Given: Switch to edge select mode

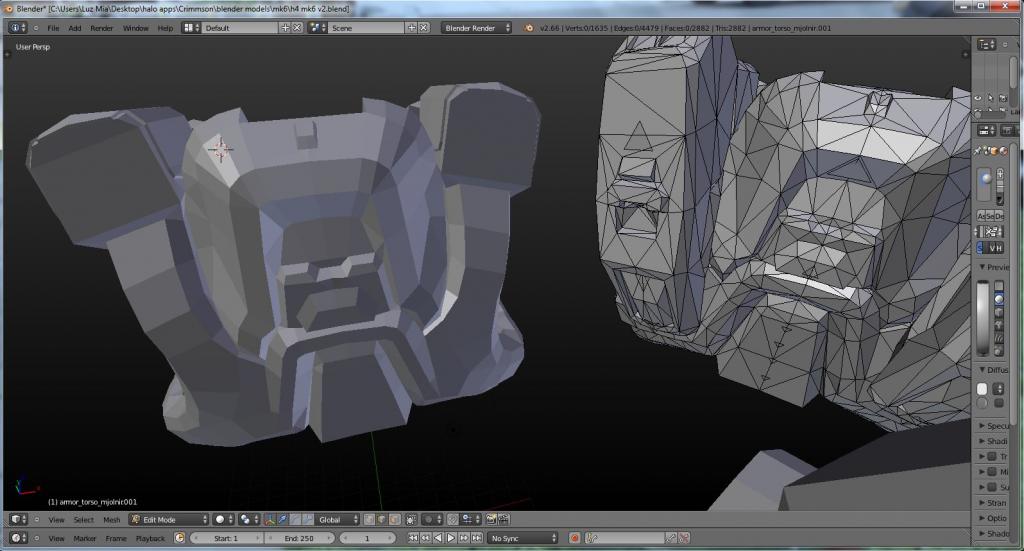Looking at the screenshot, I should tap(382, 520).
